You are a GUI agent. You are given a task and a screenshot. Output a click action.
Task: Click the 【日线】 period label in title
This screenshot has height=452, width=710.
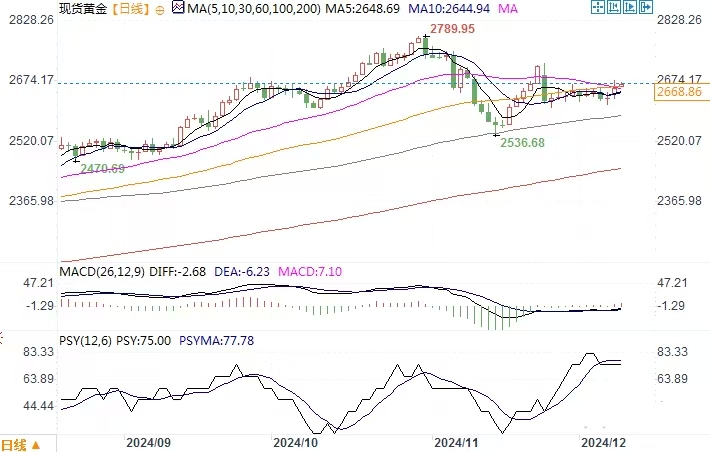click(130, 9)
